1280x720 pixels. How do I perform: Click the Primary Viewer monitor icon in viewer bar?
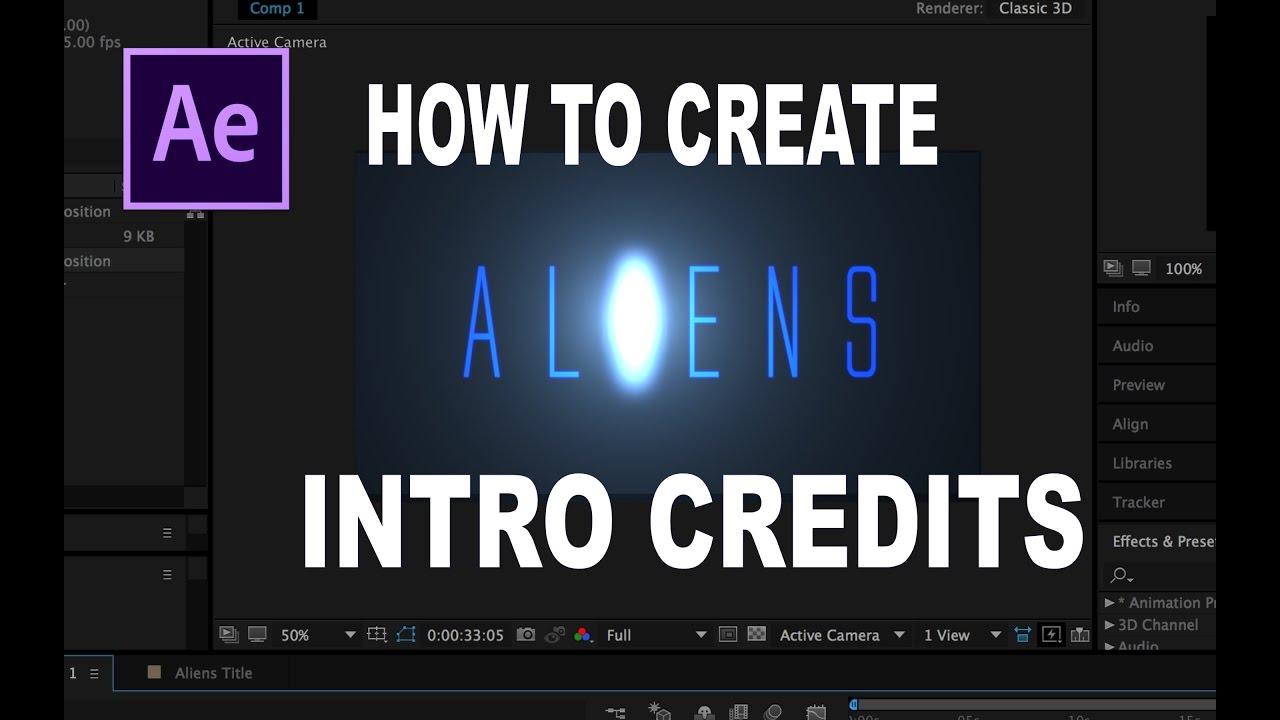(257, 634)
